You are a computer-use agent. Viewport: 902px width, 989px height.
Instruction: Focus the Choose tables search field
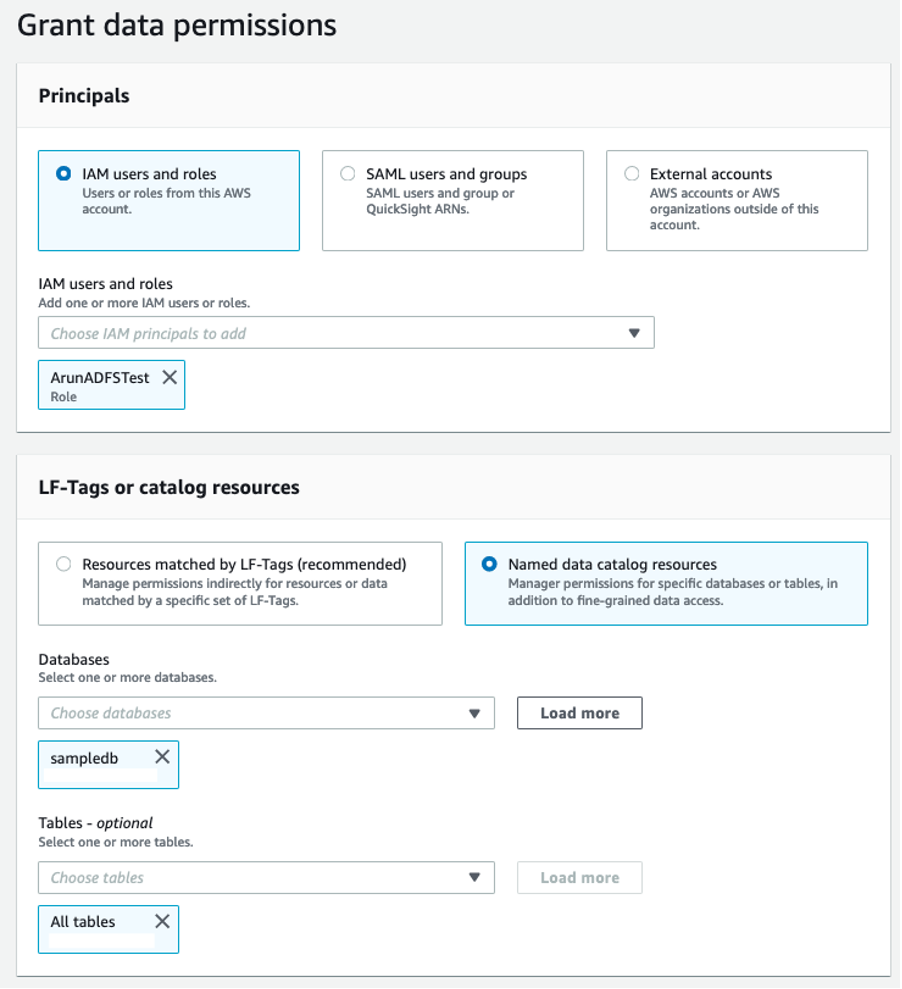point(250,877)
